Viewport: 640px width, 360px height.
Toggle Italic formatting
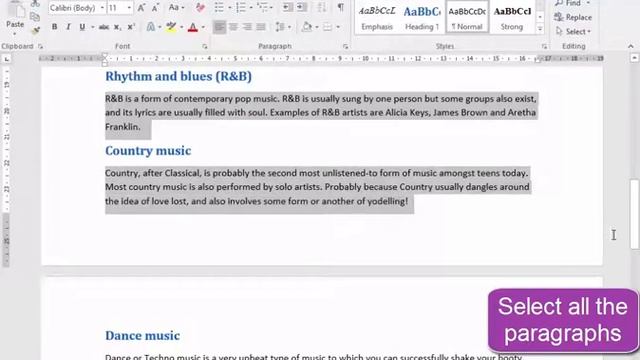(x=68, y=27)
